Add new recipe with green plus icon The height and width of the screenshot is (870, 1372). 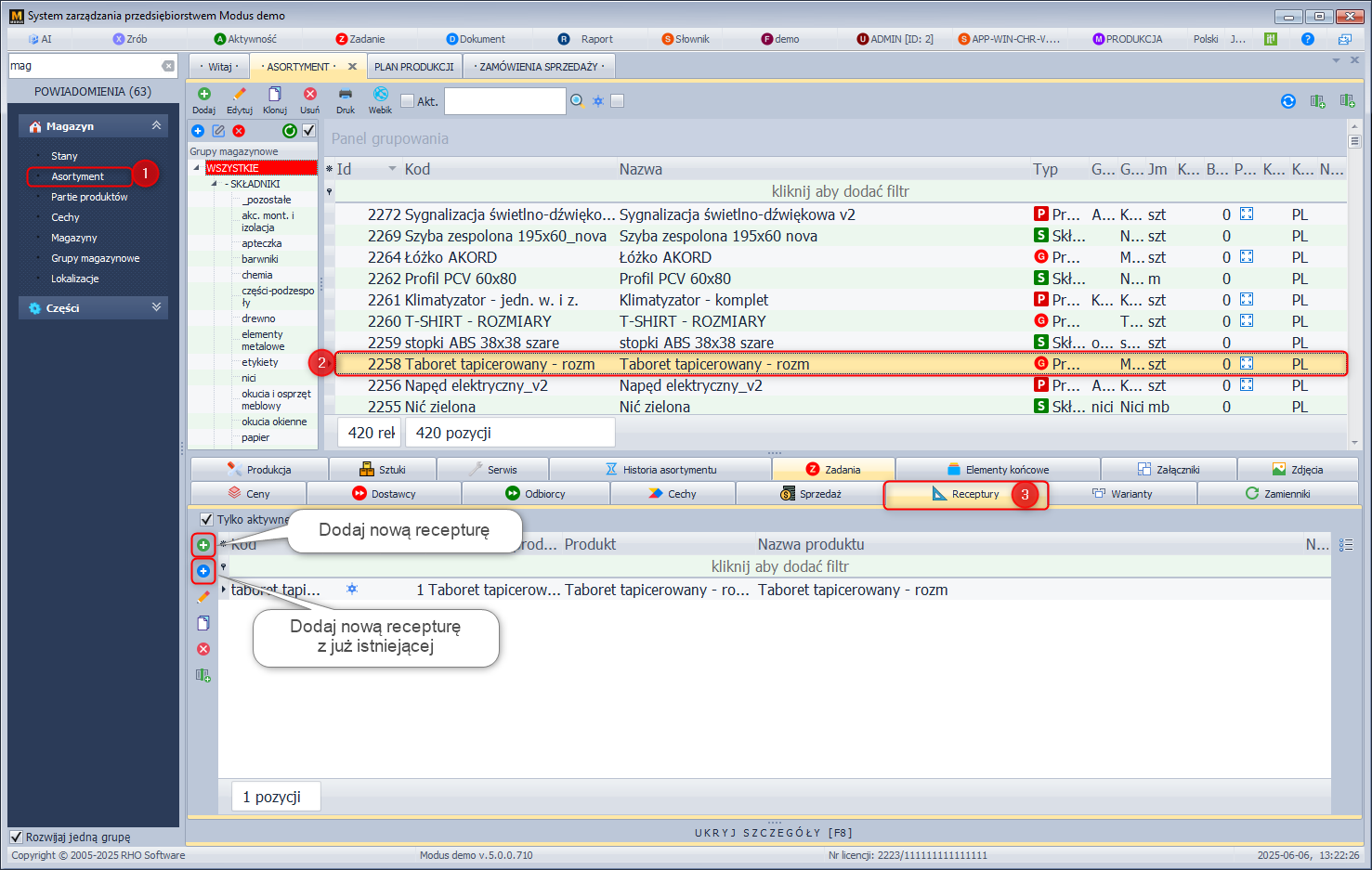coord(203,545)
